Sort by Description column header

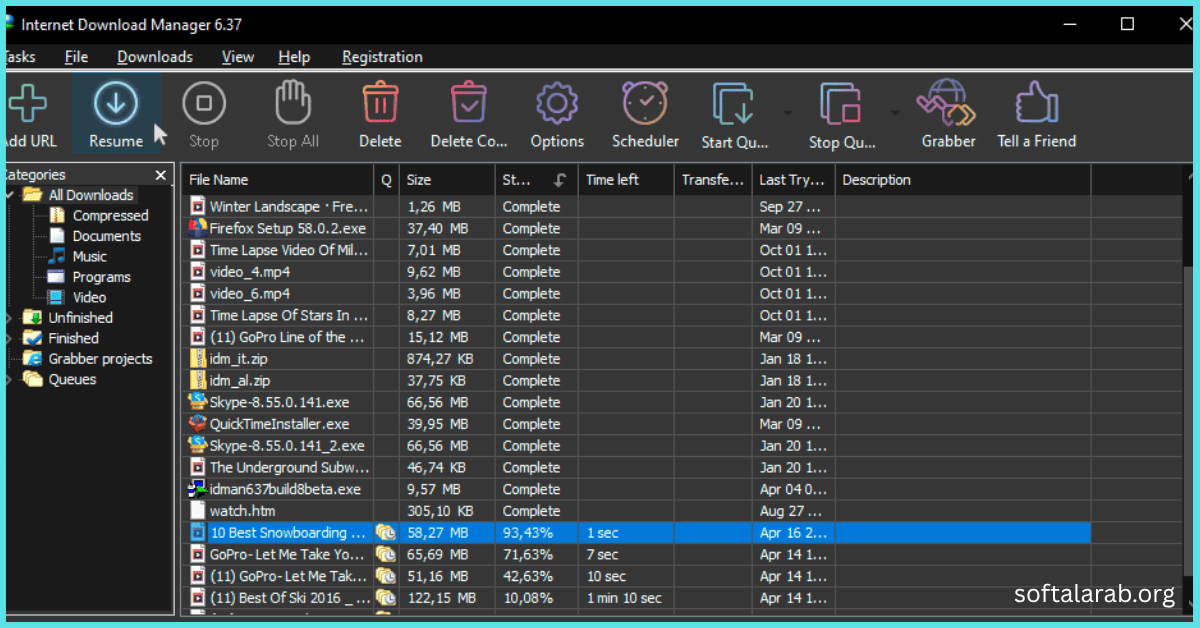coord(963,180)
